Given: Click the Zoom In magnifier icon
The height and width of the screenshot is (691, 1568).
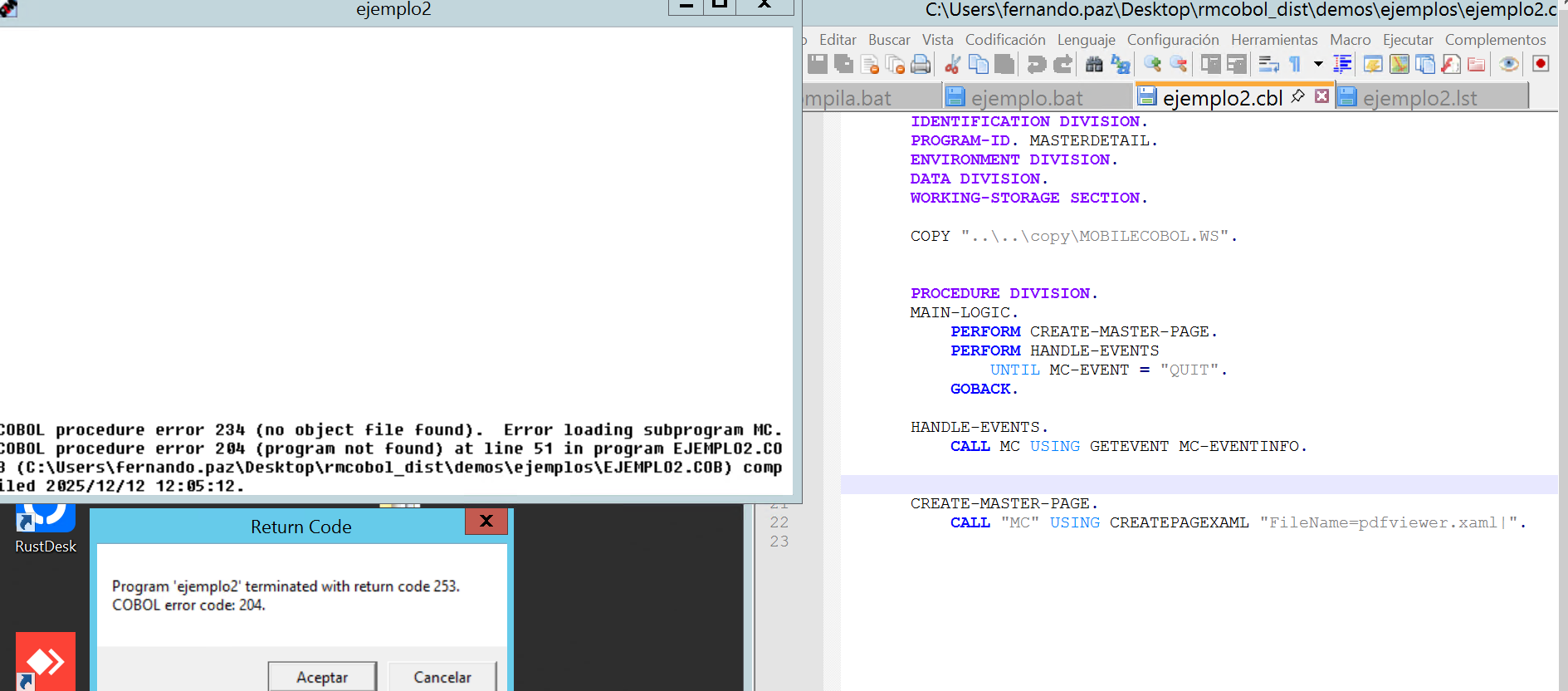Looking at the screenshot, I should tap(1152, 64).
